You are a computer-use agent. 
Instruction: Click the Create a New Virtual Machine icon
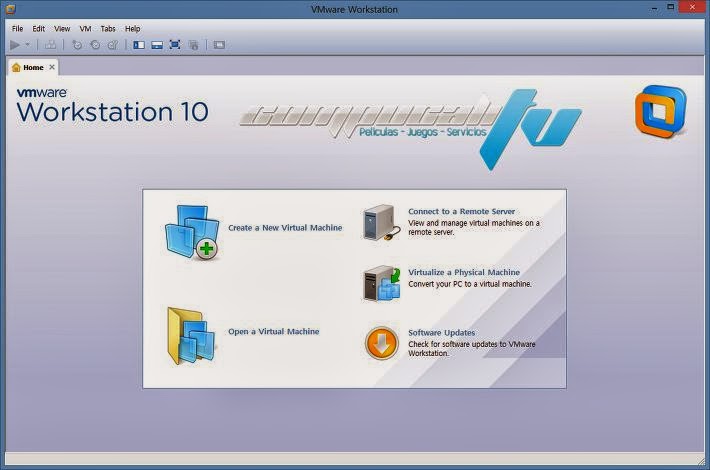[192, 233]
